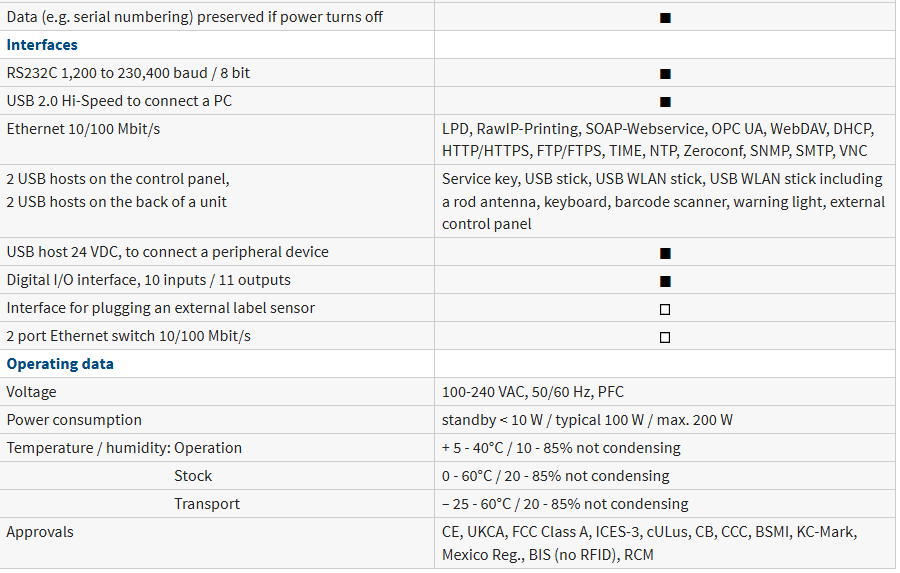The width and height of the screenshot is (900, 573).
Task: Click the filled square for USB 2.0 Hi-Speed
Action: pos(665,101)
